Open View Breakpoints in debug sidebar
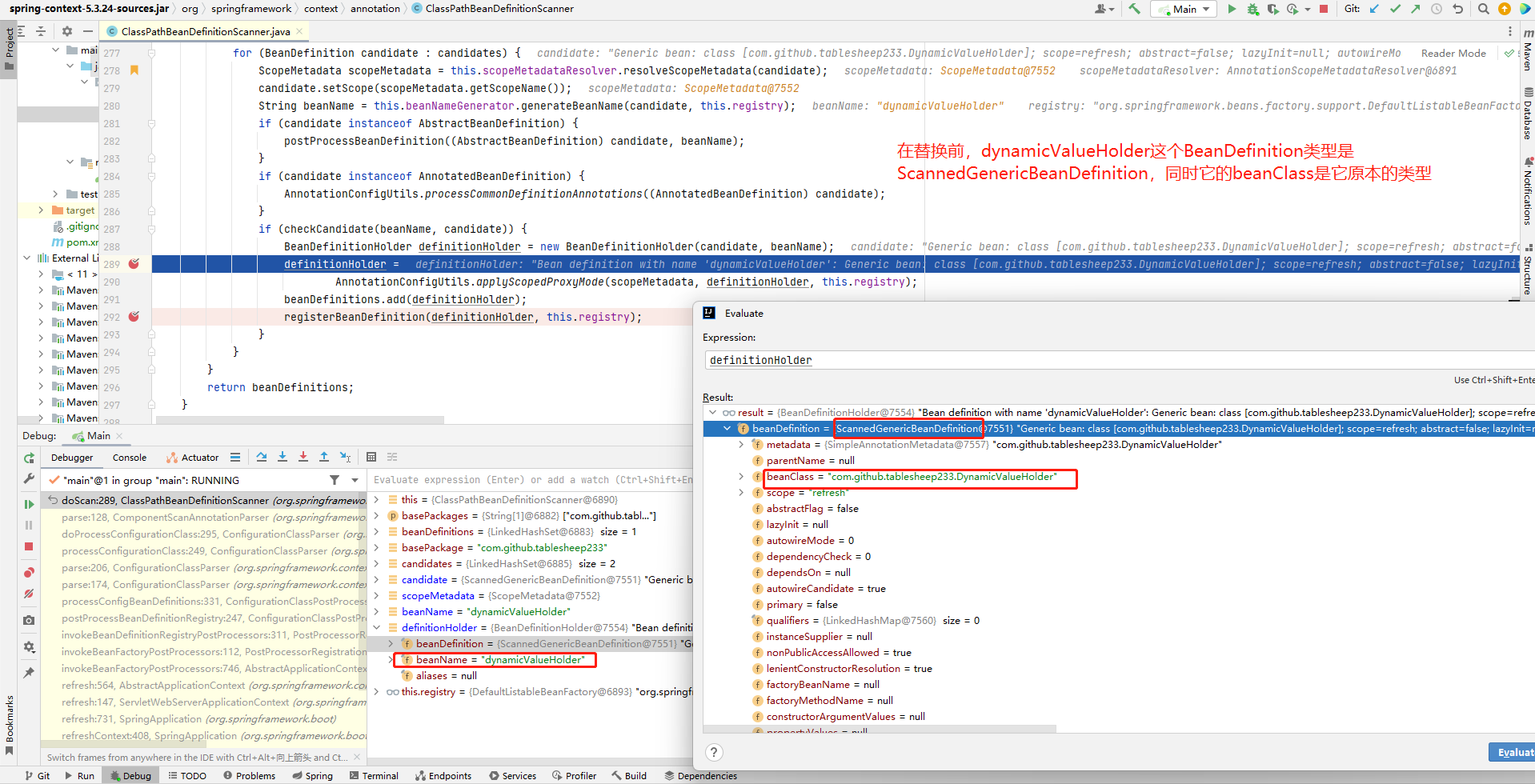Viewport: 1535px width, 784px height. coord(29,572)
